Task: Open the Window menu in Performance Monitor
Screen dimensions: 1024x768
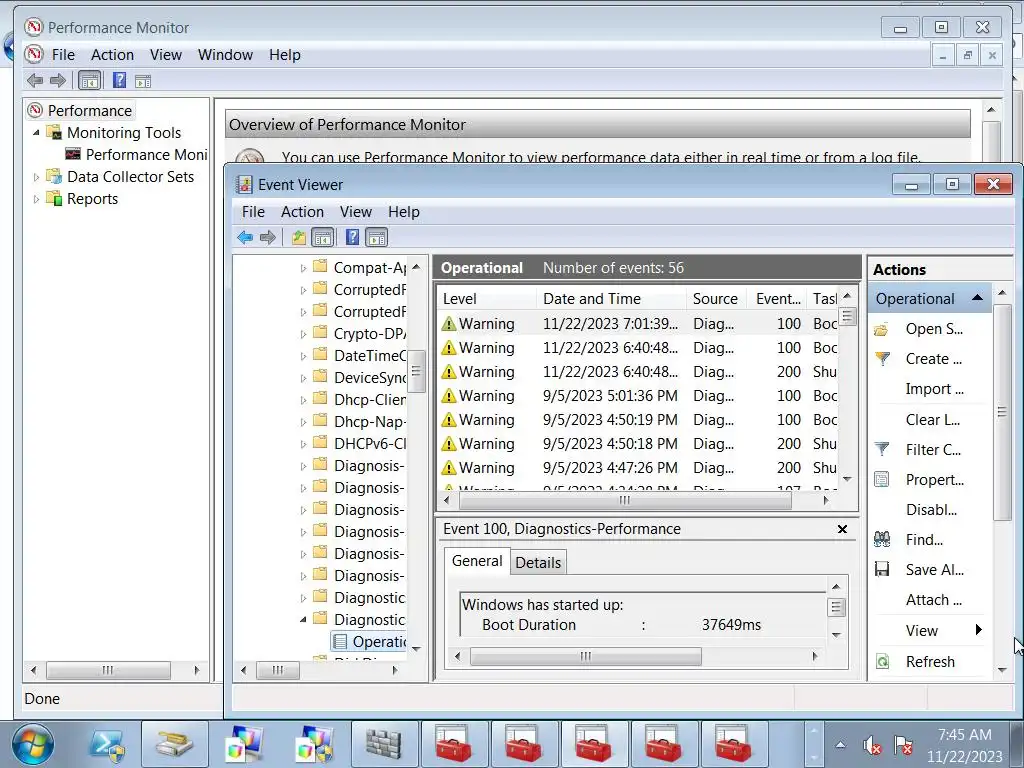Action: [x=225, y=55]
